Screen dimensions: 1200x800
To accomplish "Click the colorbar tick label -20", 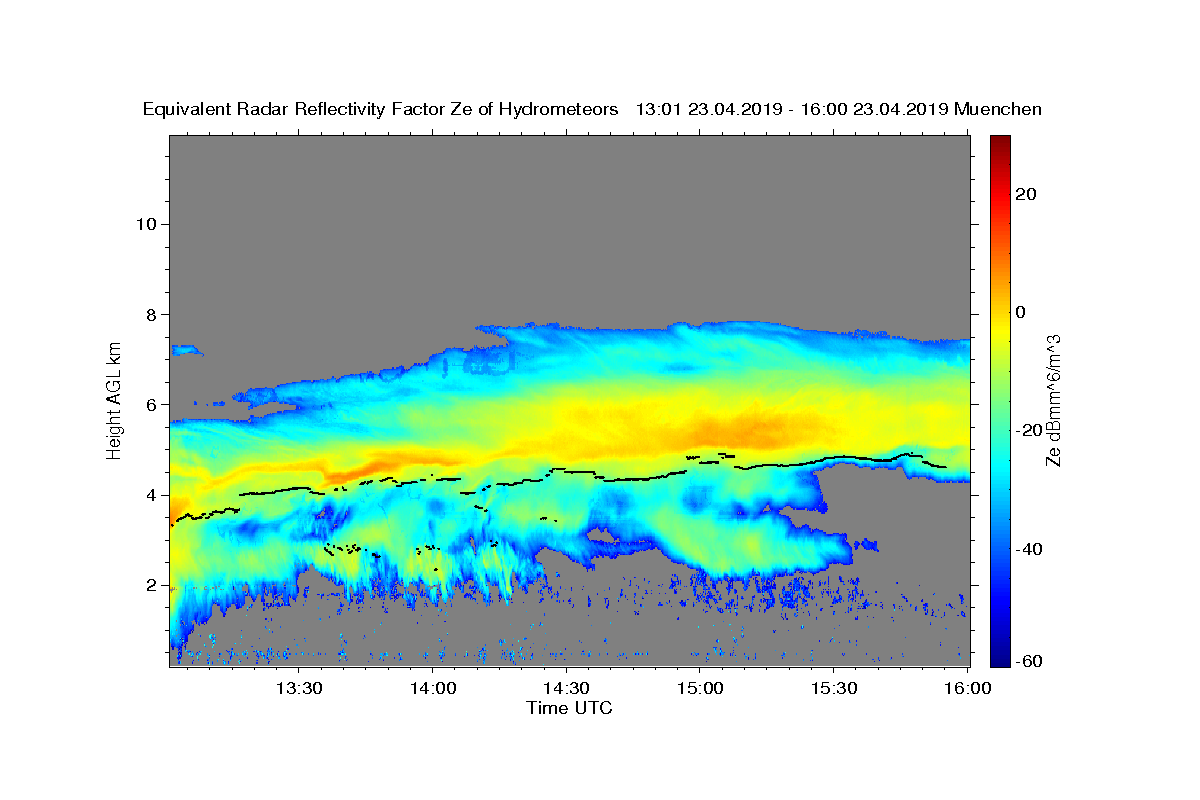I will coord(1029,430).
